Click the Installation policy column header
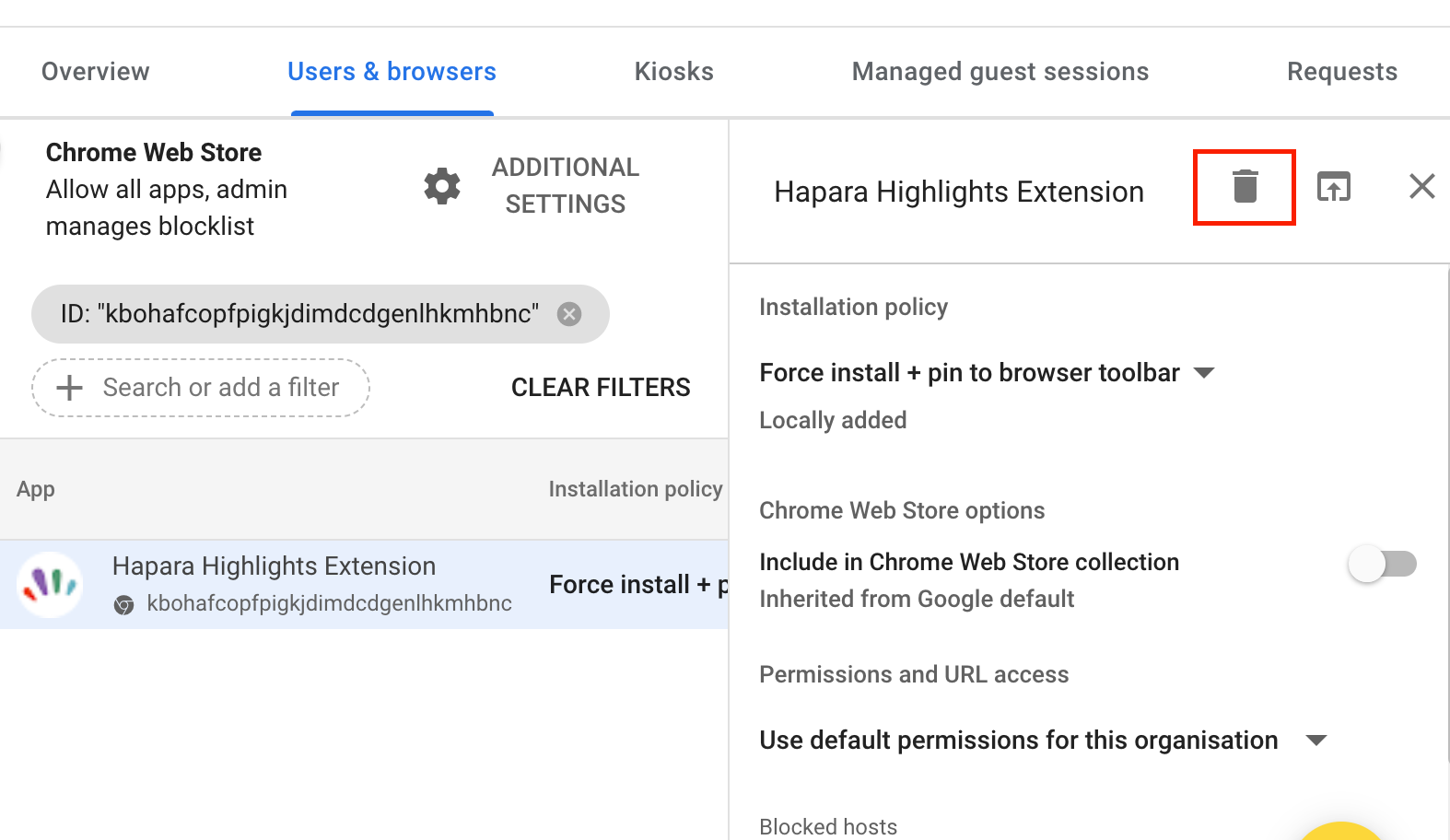Screen dimensions: 1450x840 point(636,489)
